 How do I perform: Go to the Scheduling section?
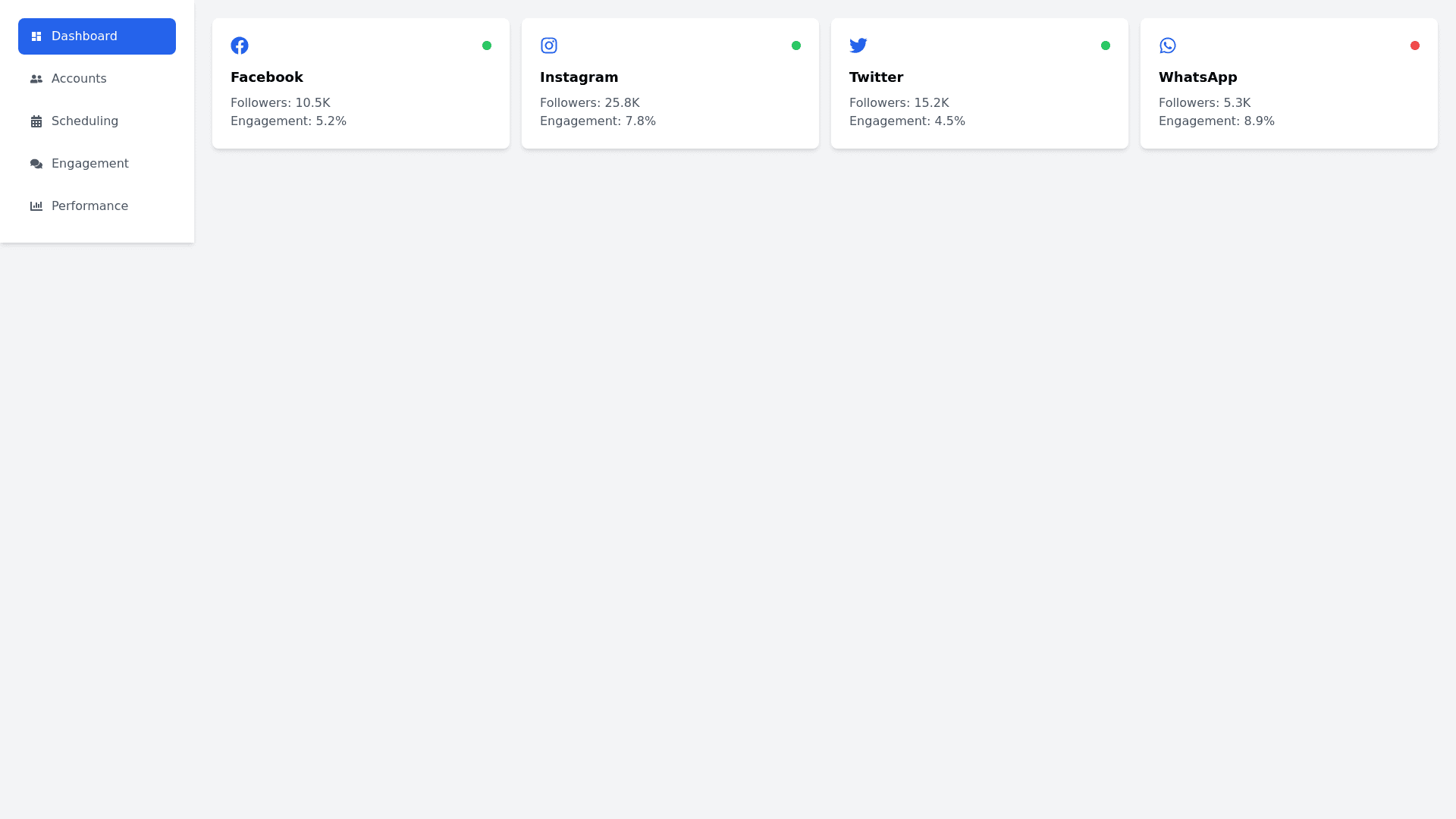pyautogui.click(x=85, y=121)
